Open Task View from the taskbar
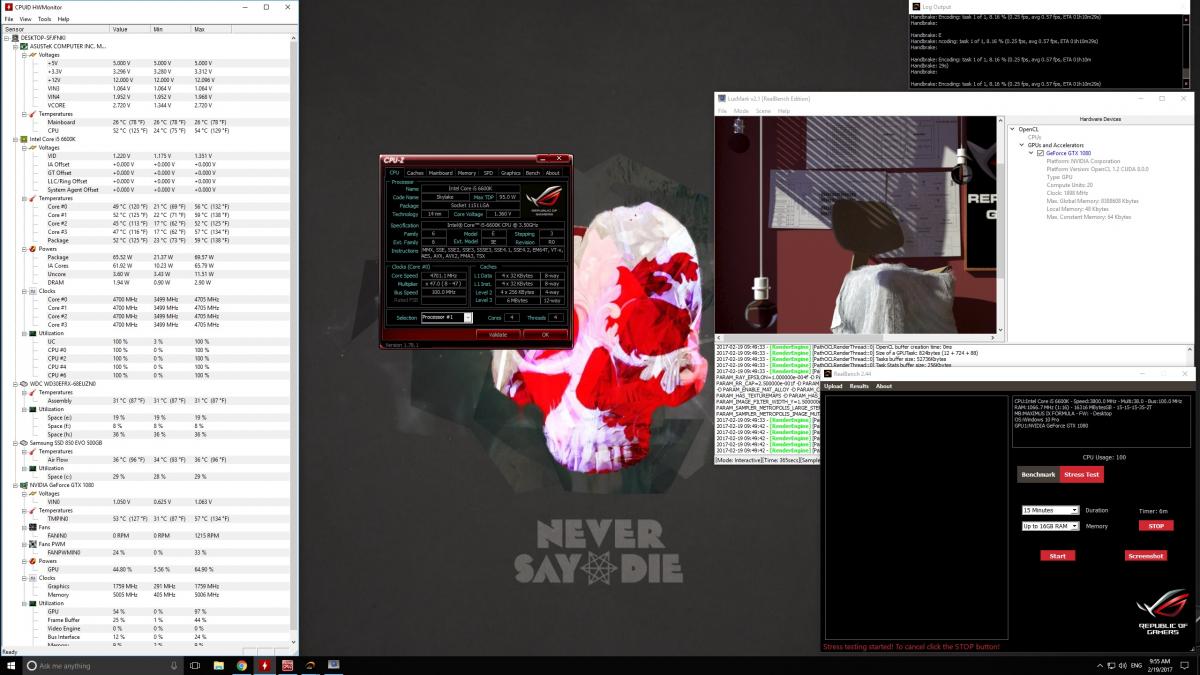The height and width of the screenshot is (675, 1200). [x=197, y=665]
